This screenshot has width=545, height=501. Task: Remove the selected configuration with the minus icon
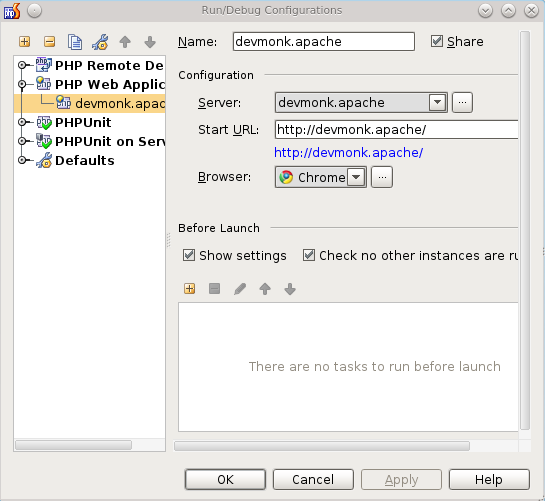point(50,42)
